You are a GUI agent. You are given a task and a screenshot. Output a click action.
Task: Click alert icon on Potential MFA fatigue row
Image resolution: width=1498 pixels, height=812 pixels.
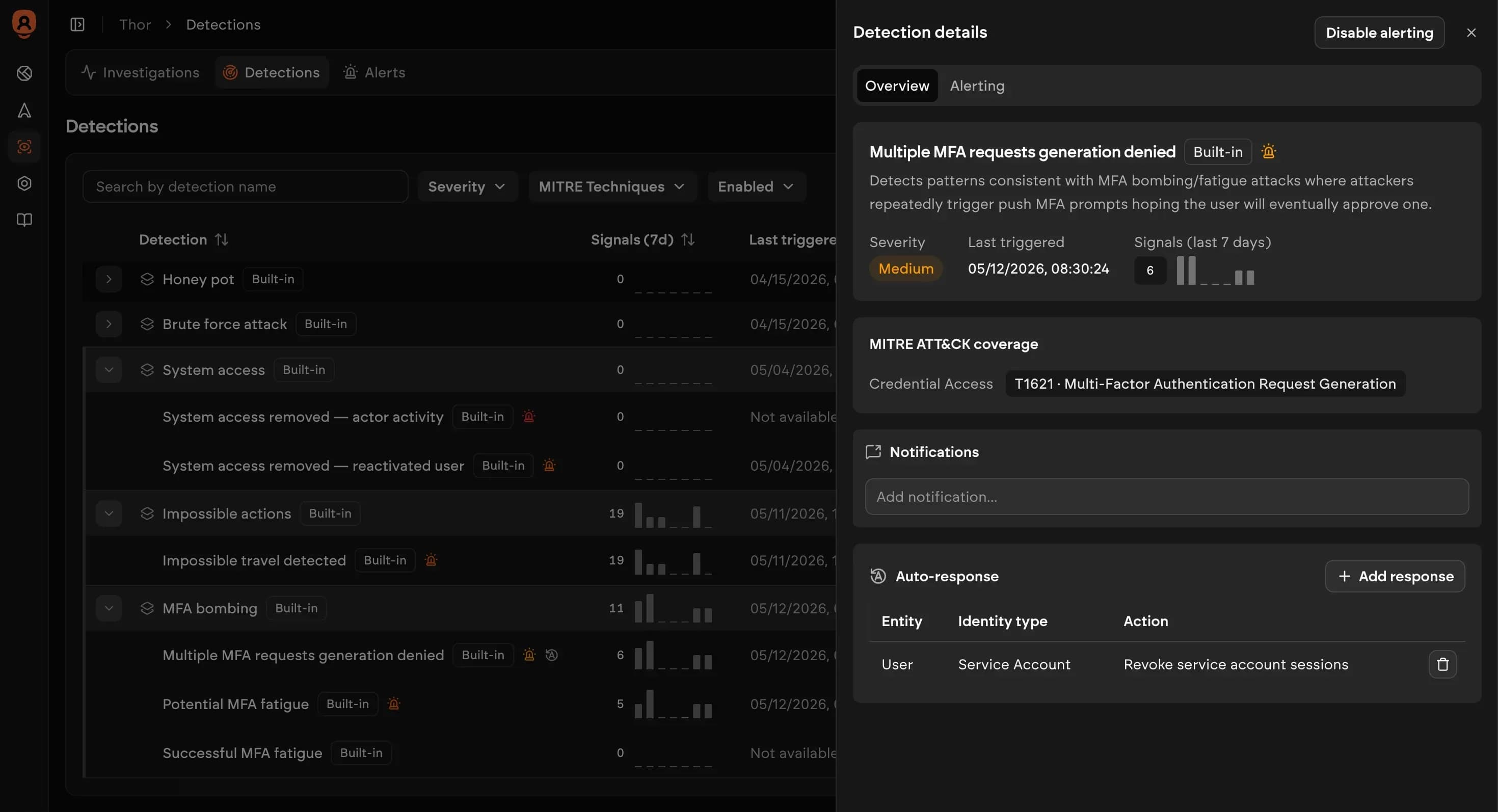coord(394,703)
